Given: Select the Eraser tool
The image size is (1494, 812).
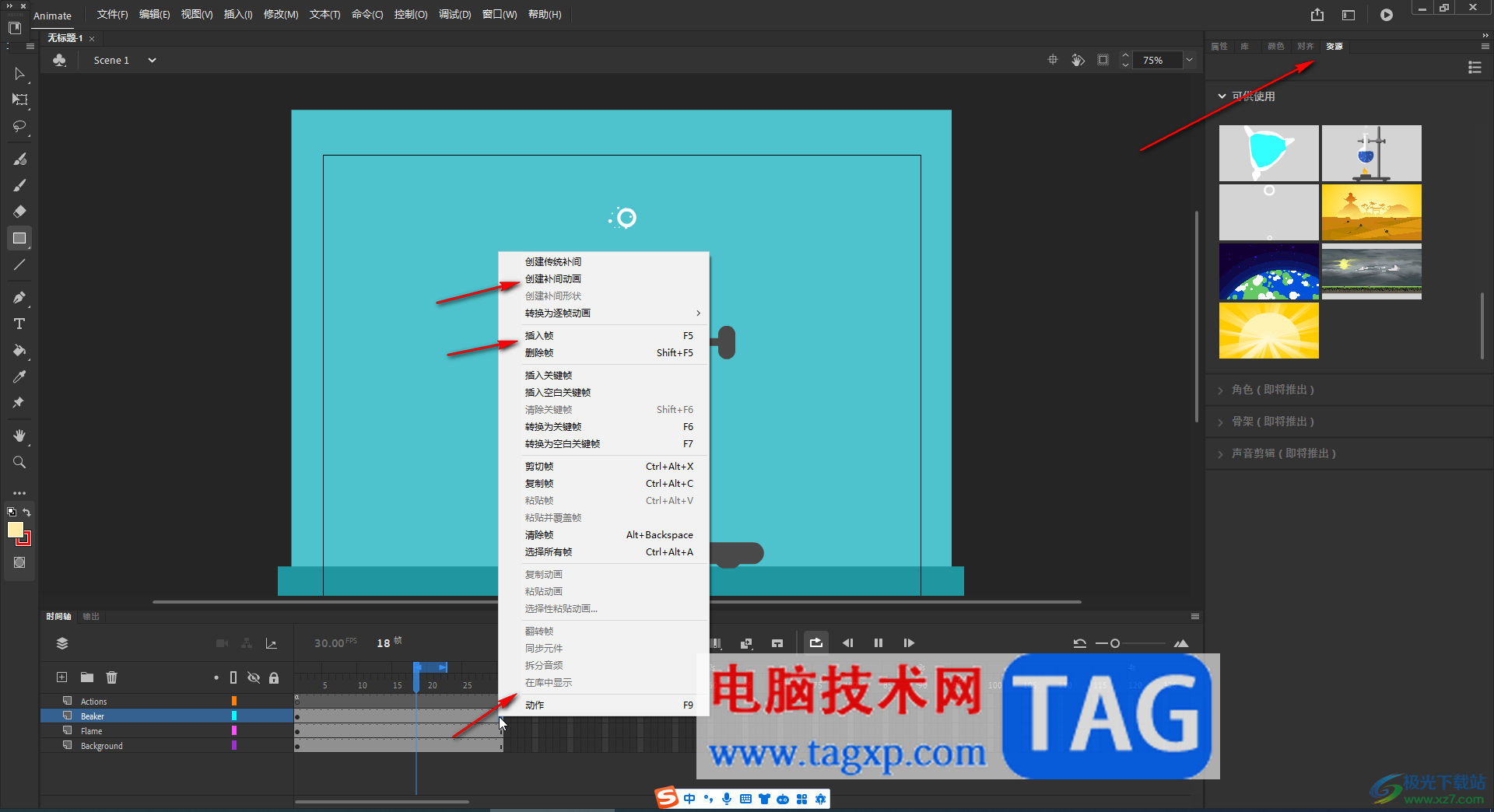Looking at the screenshot, I should [x=19, y=212].
